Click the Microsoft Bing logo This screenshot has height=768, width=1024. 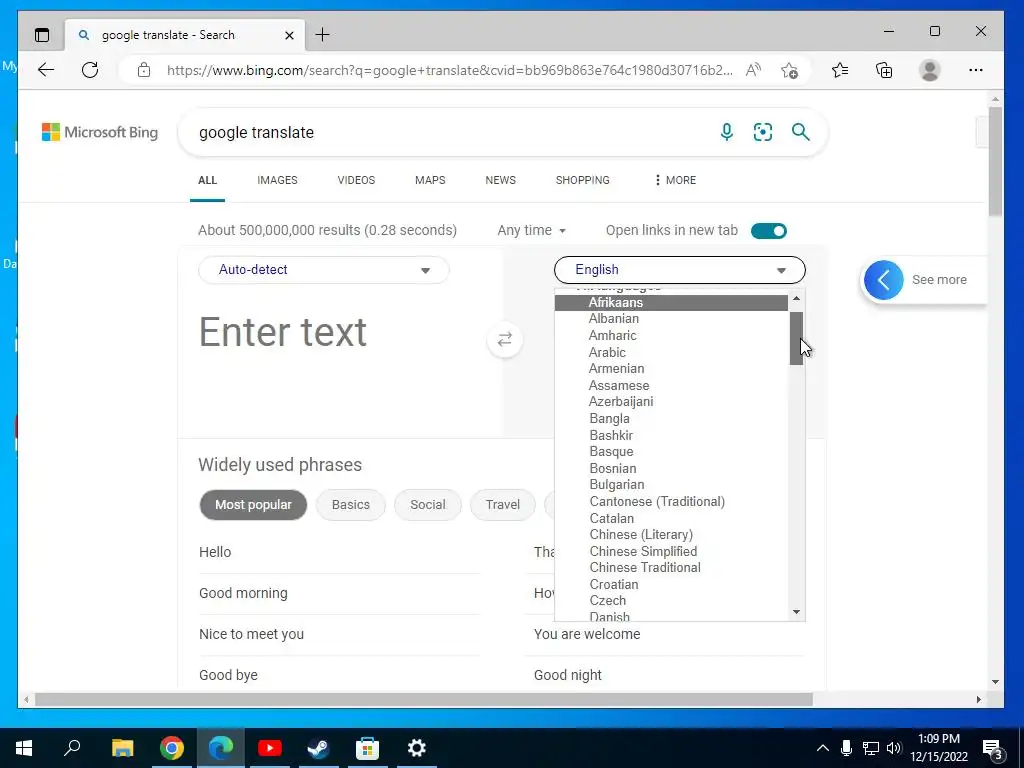coord(100,132)
